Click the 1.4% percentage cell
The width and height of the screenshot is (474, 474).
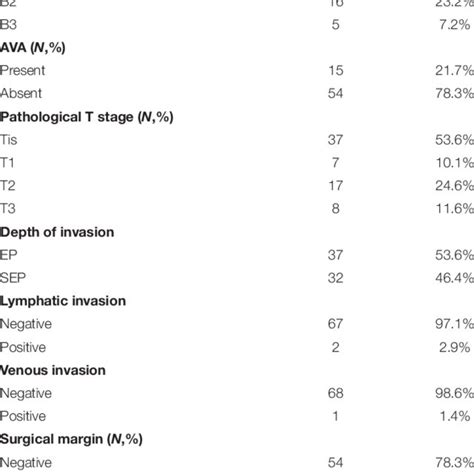[x=455, y=416]
